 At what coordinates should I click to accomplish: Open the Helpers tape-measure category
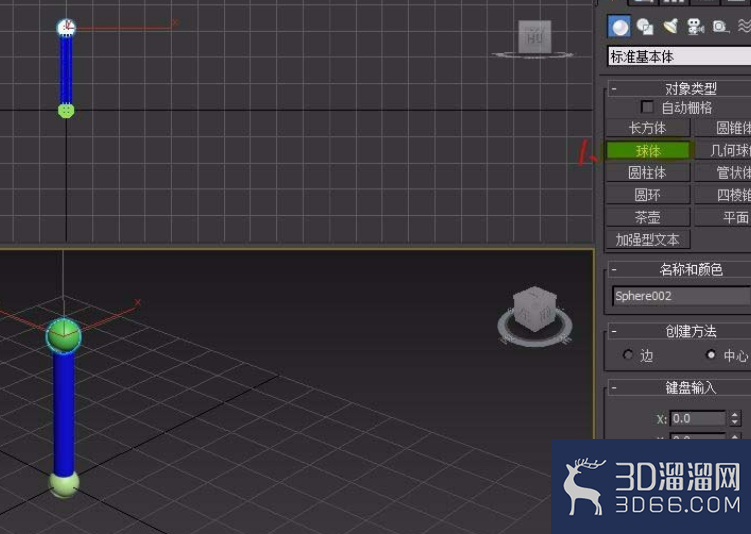pos(720,26)
